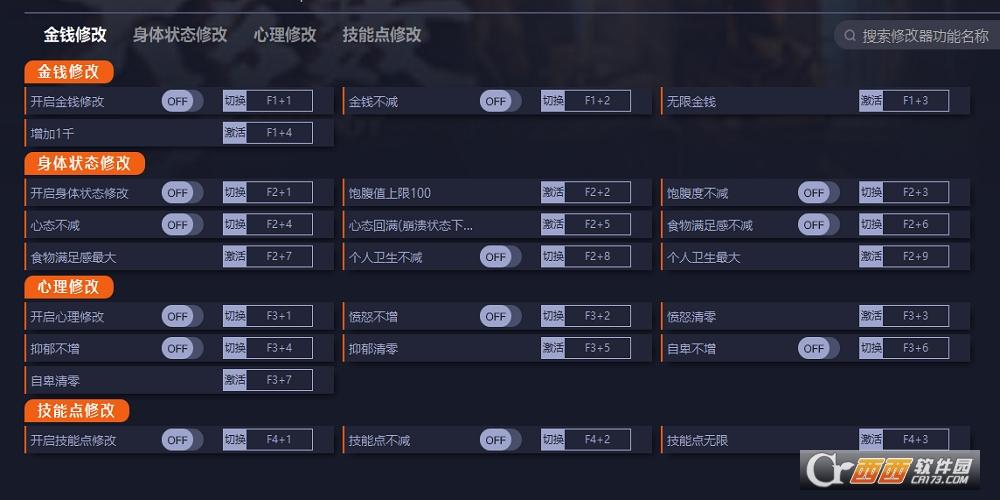
Task: Activate 增加1千 with 激活 button
Action: (235, 133)
